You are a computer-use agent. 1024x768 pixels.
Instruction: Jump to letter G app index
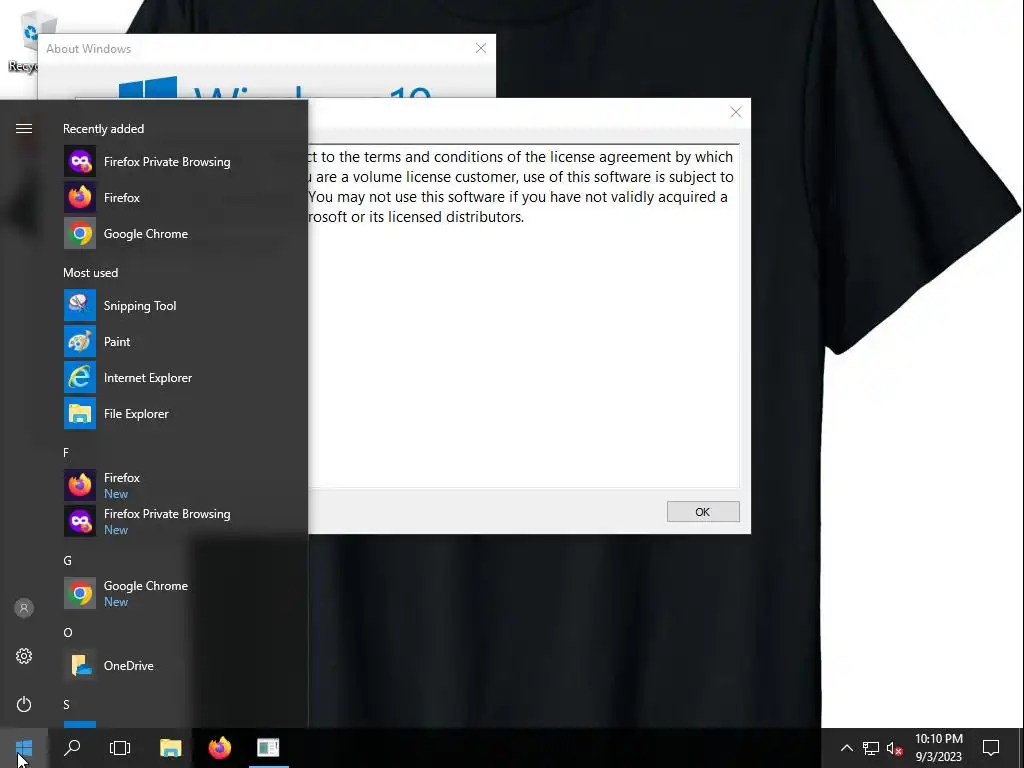click(x=67, y=560)
